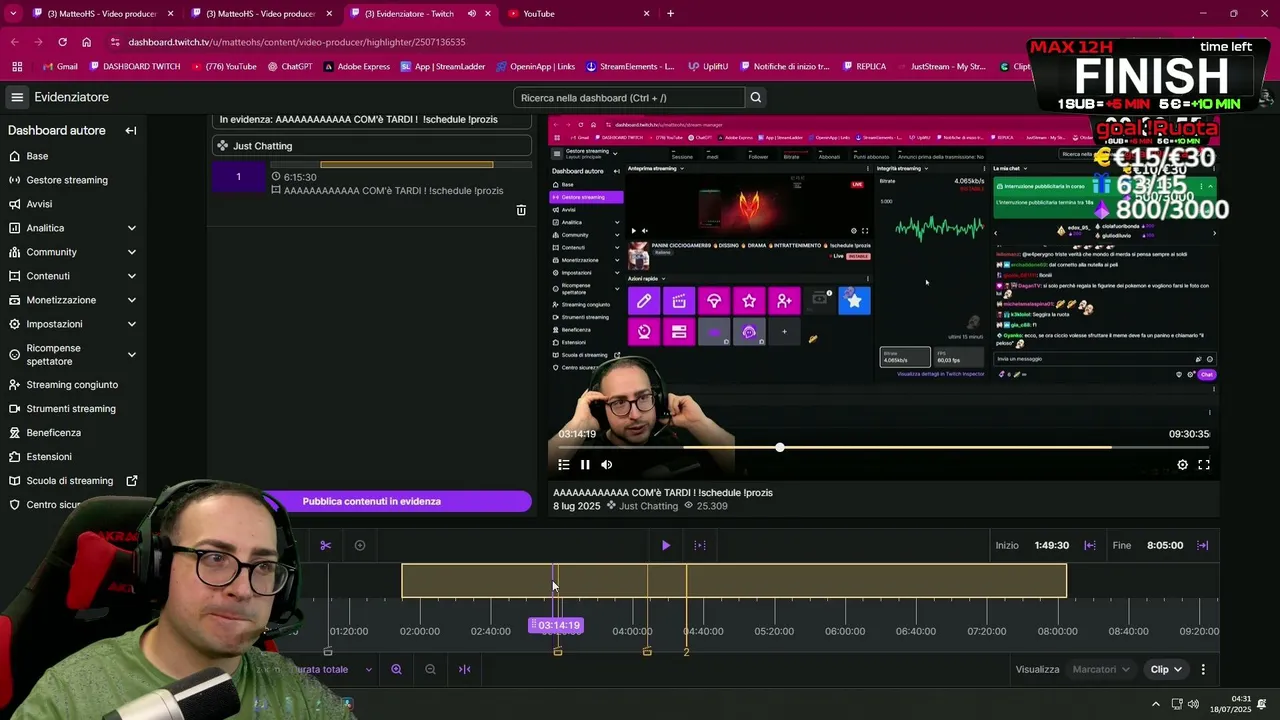Click the timeline marker labeled 2

coord(686,652)
